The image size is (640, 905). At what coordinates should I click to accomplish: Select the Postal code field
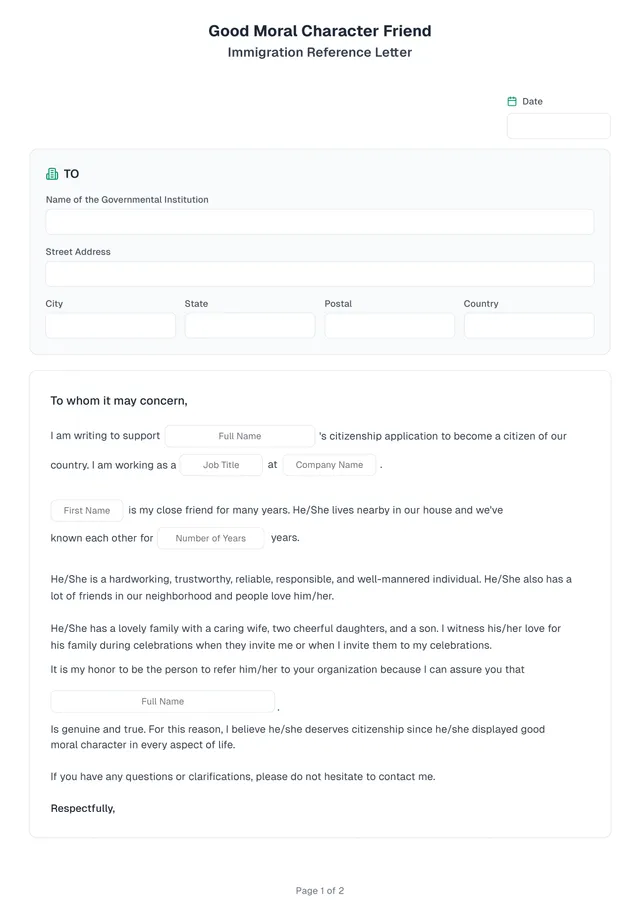pos(389,326)
